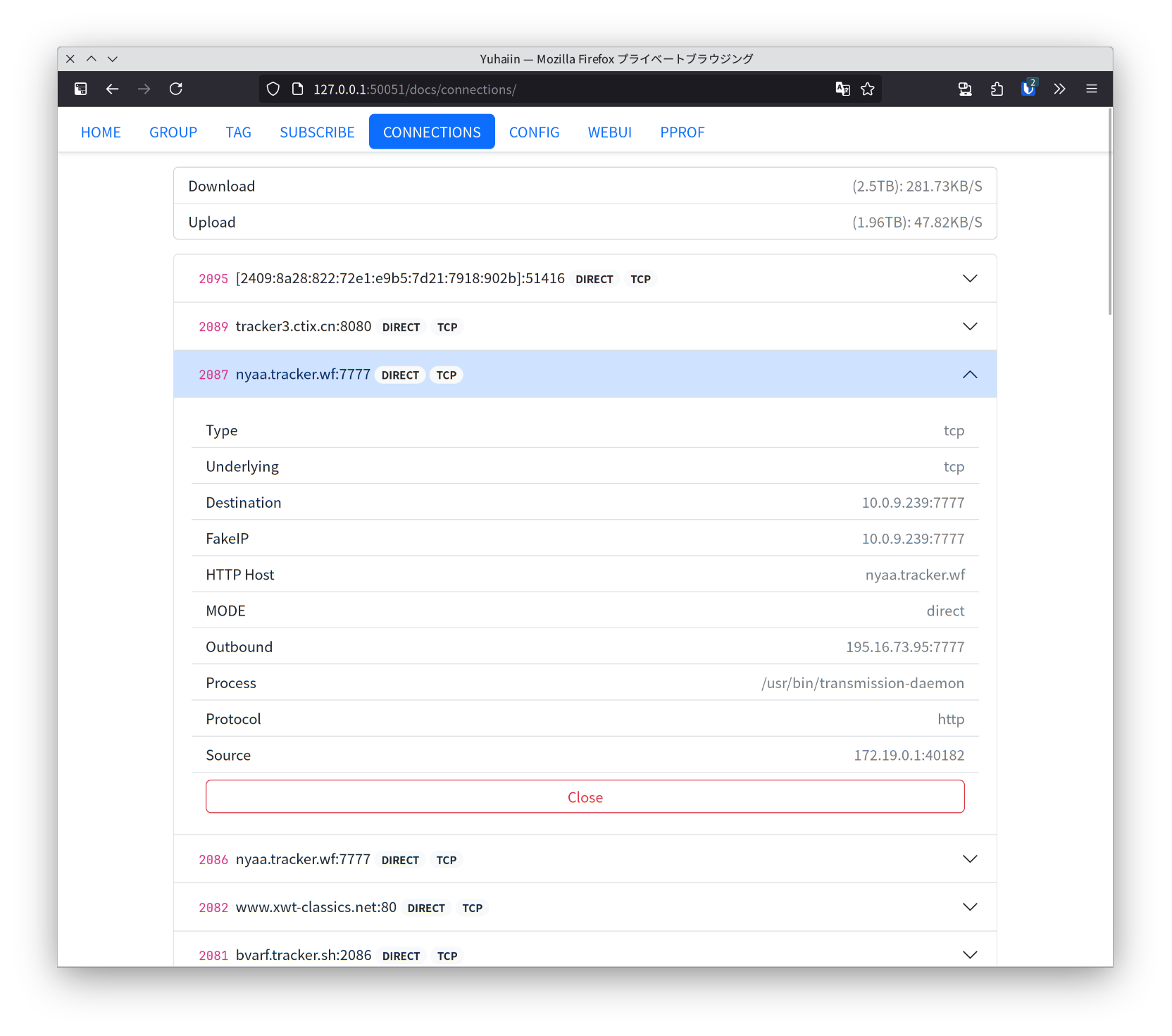The height and width of the screenshot is (1036, 1172).
Task: Click MODE value direct
Action: (x=945, y=611)
